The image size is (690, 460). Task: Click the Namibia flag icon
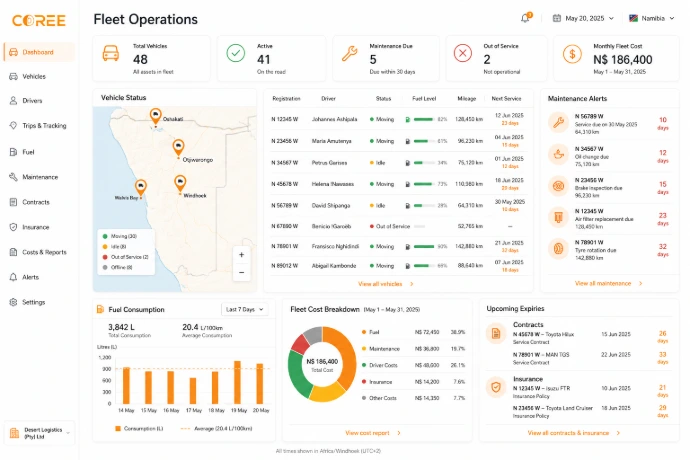(633, 18)
